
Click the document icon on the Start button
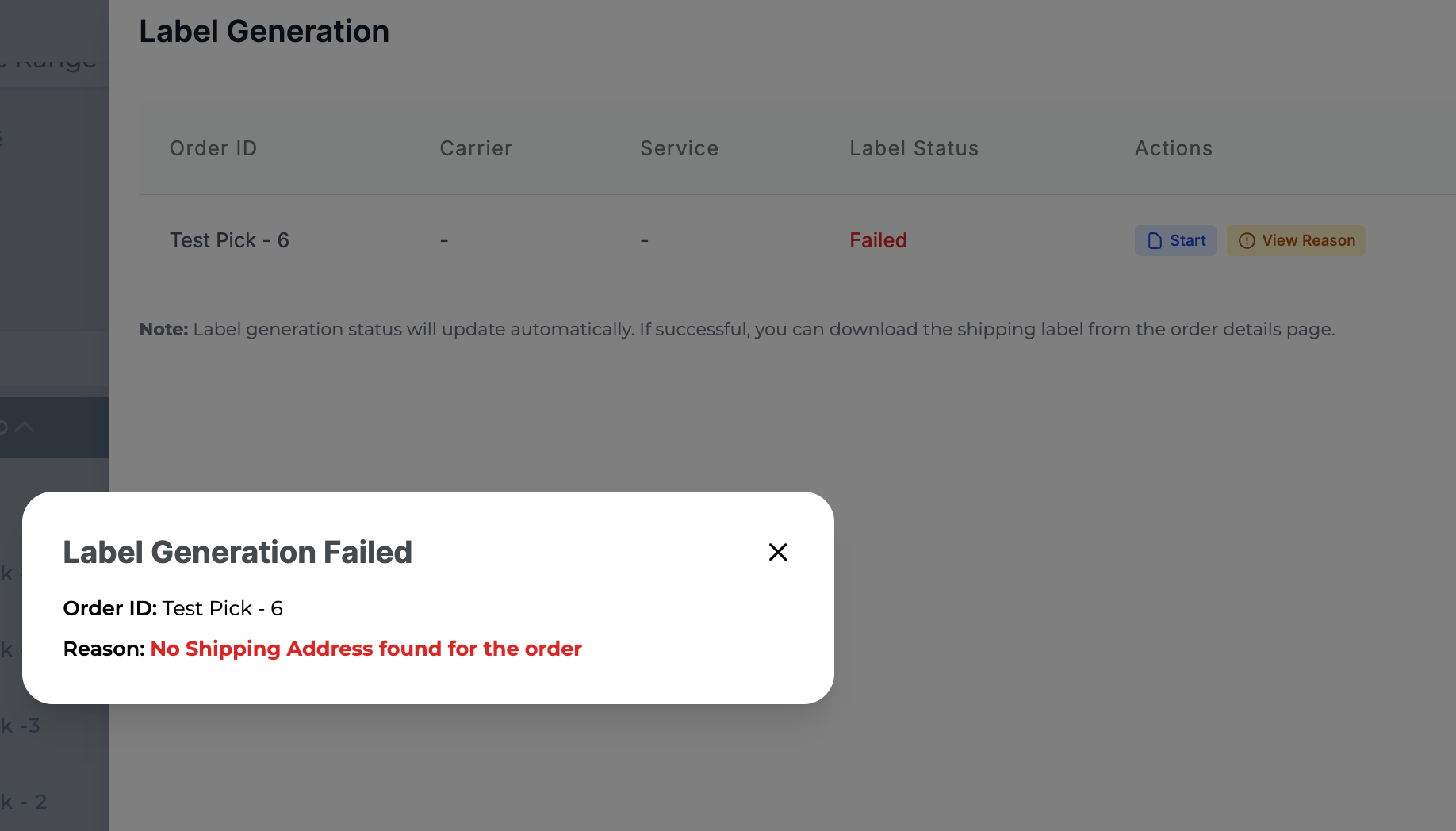(1155, 240)
